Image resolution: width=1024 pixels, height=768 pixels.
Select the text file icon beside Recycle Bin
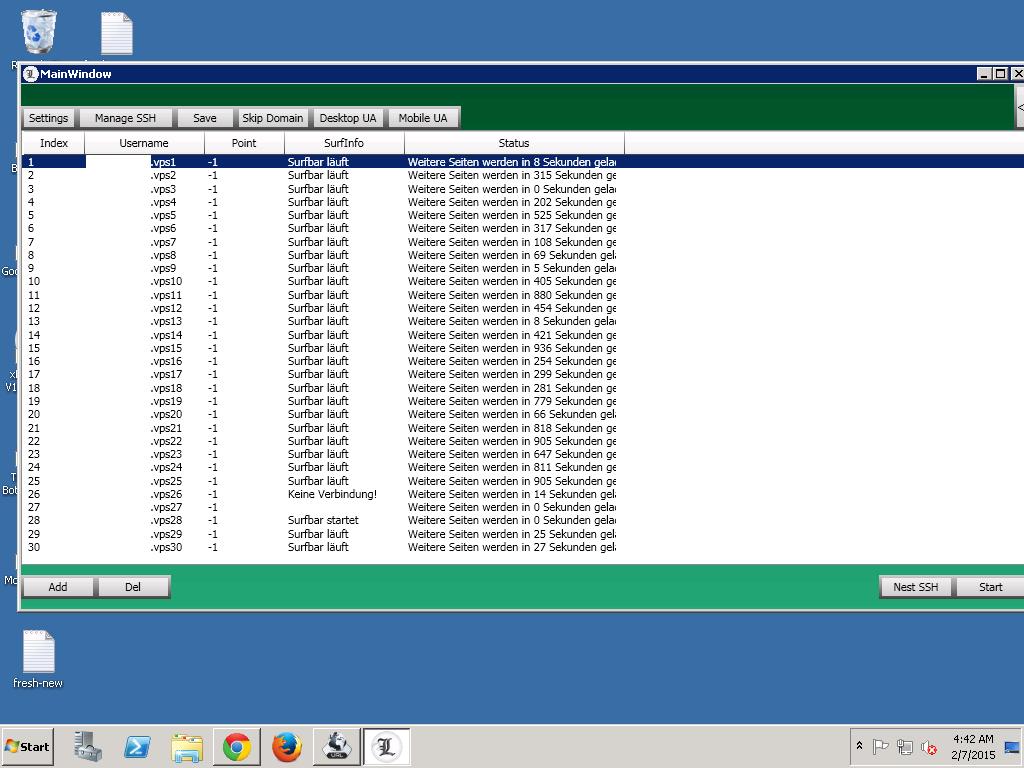coord(117,33)
